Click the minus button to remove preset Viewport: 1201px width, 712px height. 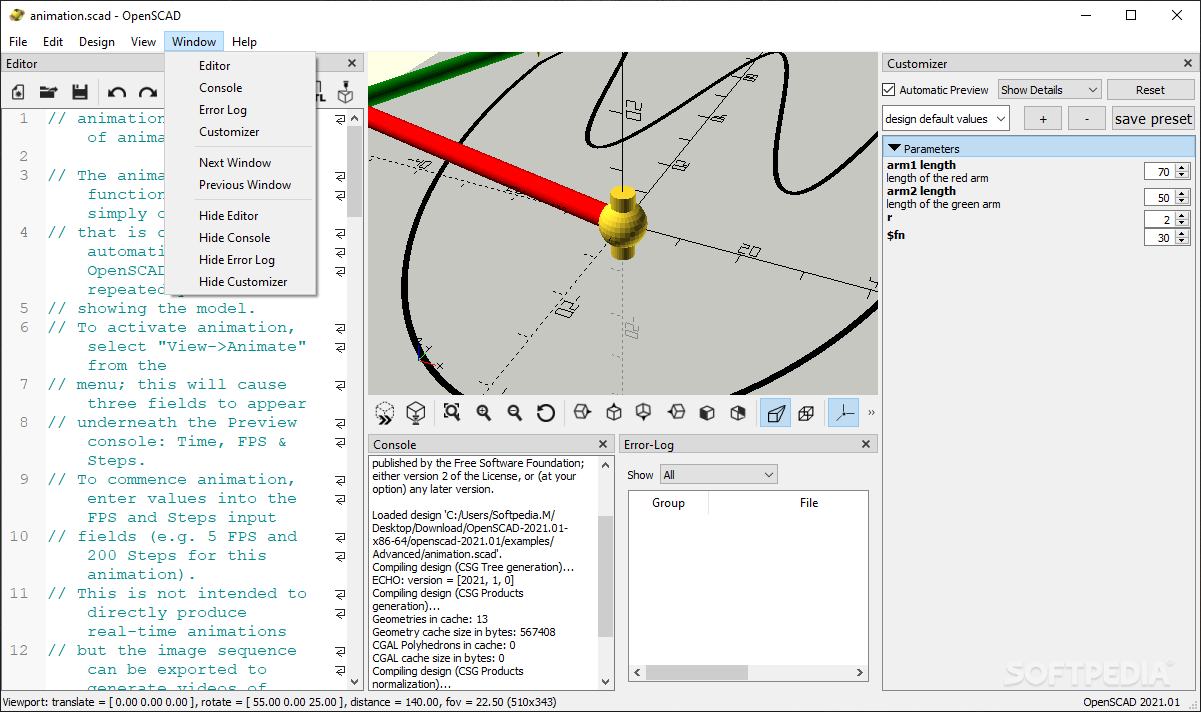(1087, 119)
